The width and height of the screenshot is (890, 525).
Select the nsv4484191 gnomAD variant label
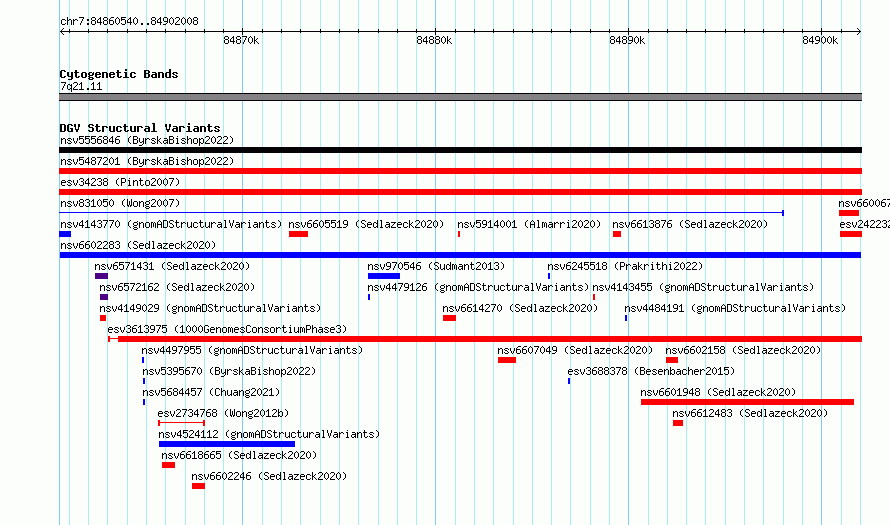click(x=735, y=308)
